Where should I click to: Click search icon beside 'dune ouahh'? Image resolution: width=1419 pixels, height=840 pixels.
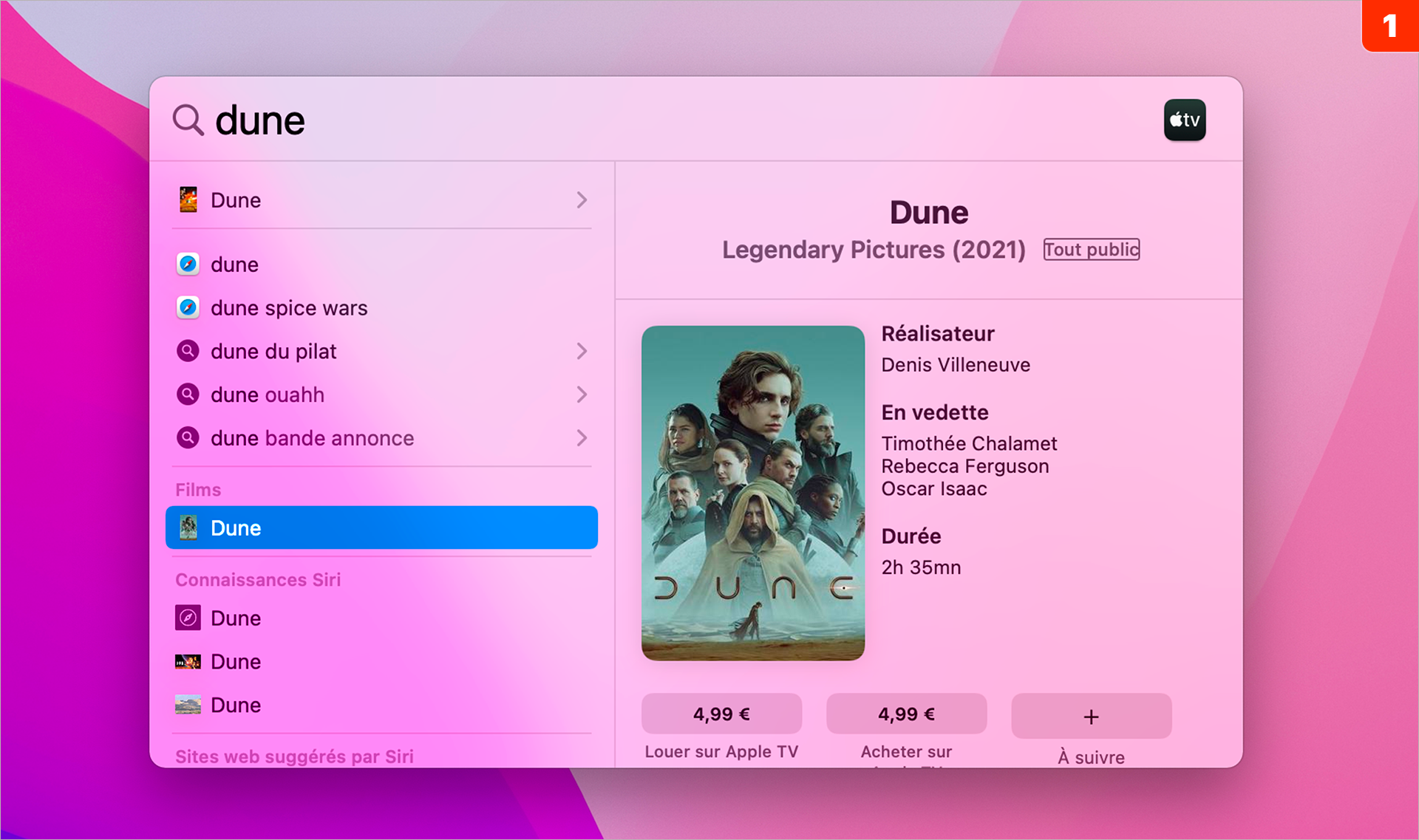(x=188, y=395)
